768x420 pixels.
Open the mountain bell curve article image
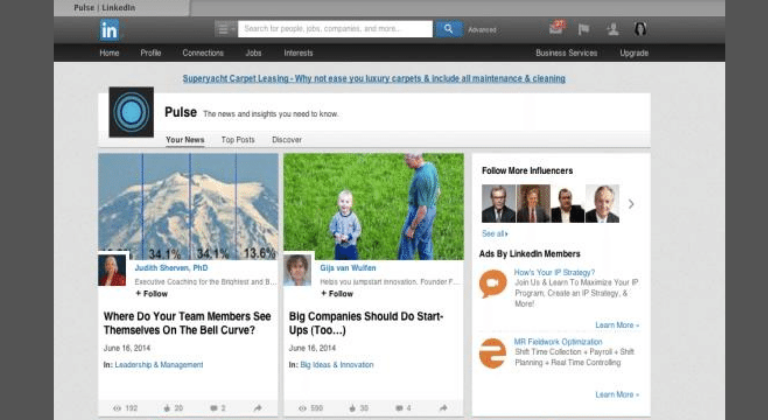point(188,206)
